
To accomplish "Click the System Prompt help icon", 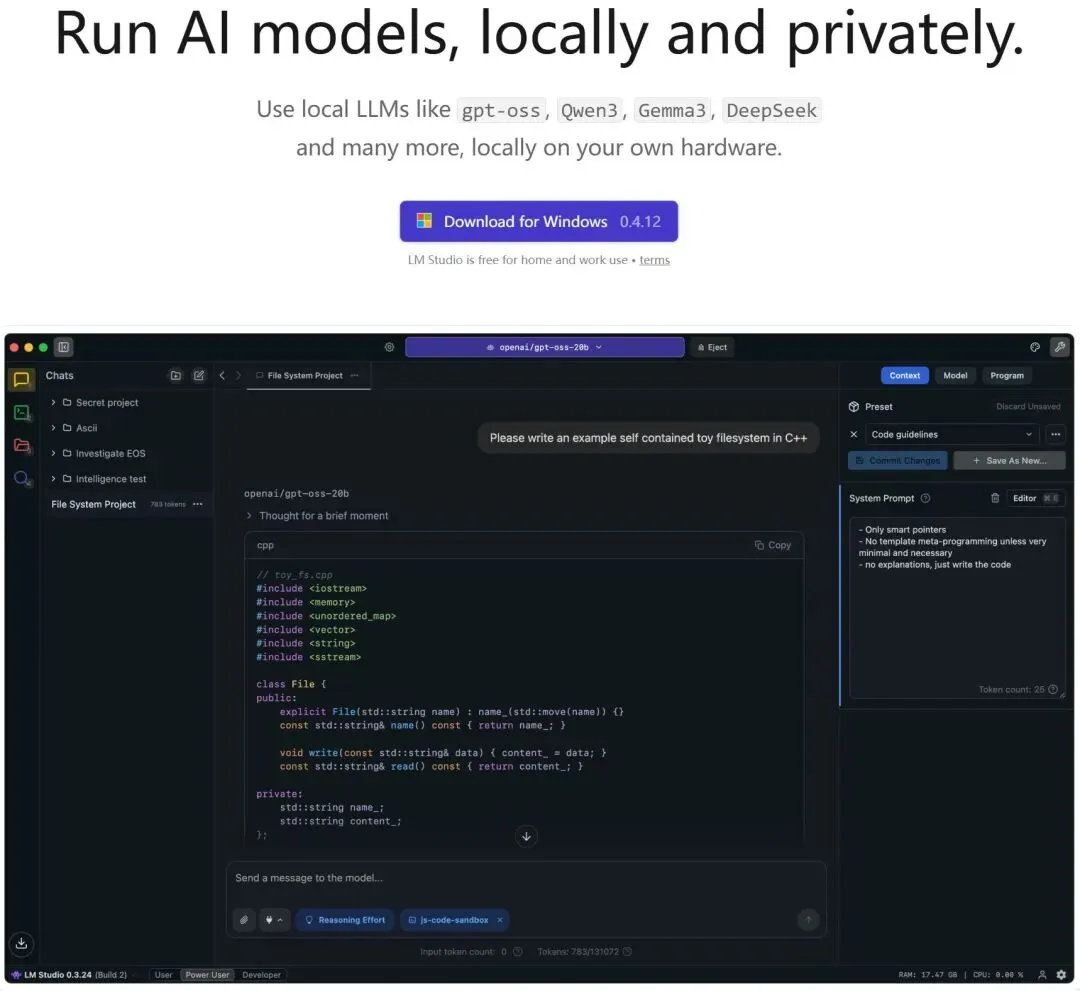I will click(925, 498).
